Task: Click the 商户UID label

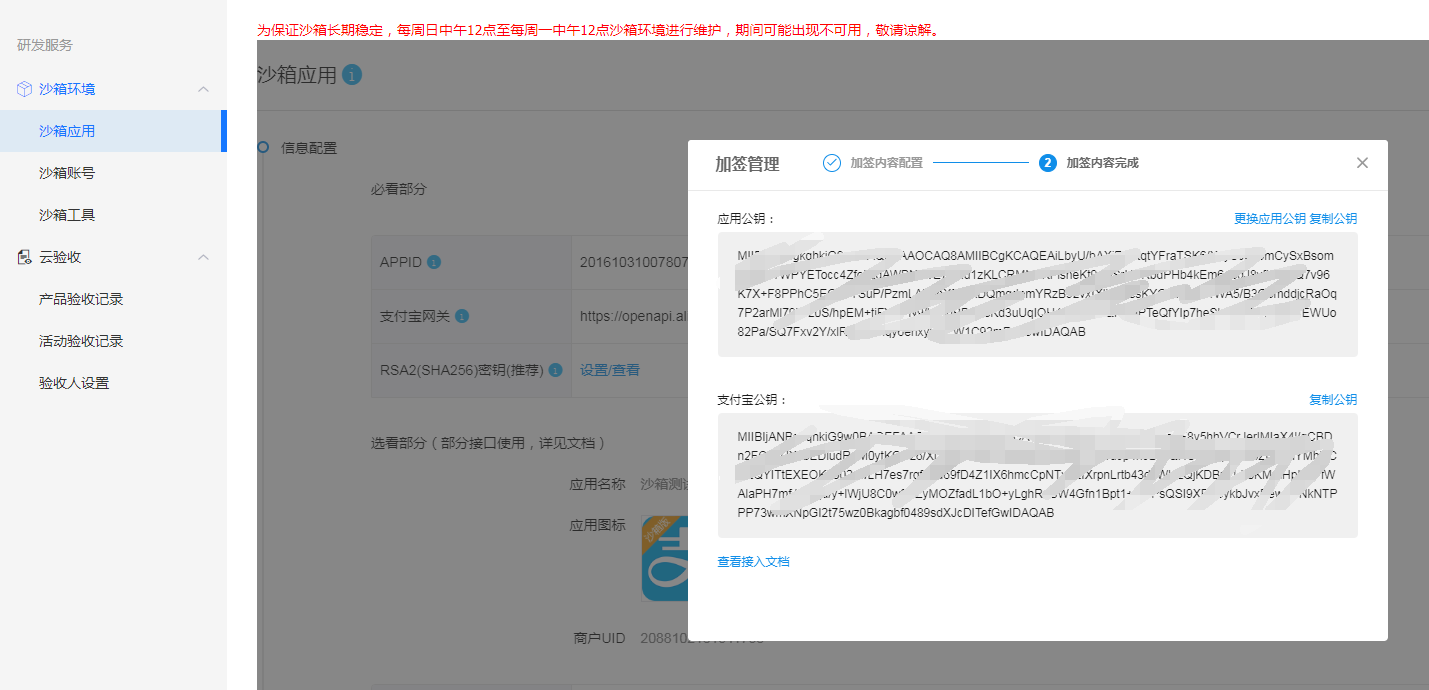Action: tap(599, 638)
